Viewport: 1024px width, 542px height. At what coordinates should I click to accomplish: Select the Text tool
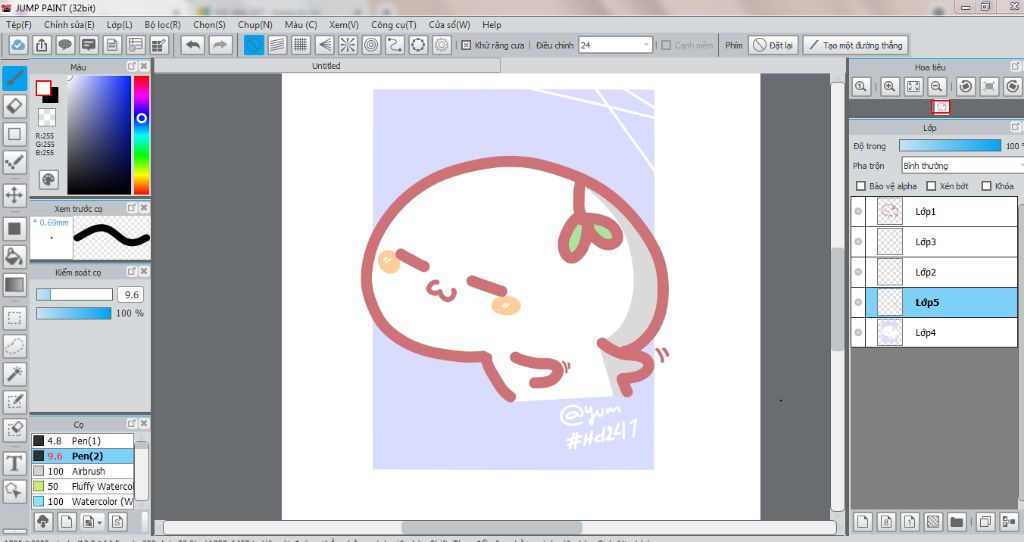(x=14, y=463)
